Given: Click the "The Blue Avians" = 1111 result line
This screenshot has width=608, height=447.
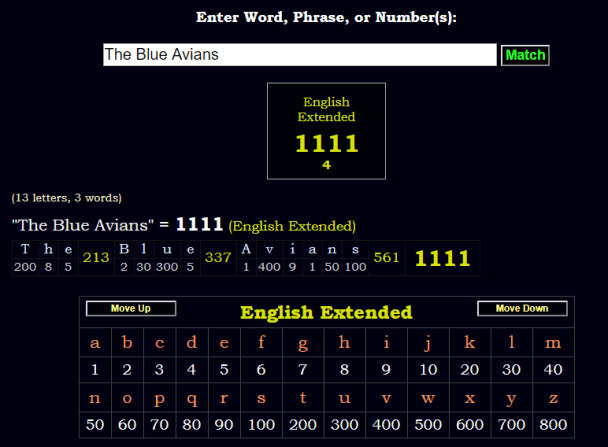Looking at the screenshot, I should [183, 225].
